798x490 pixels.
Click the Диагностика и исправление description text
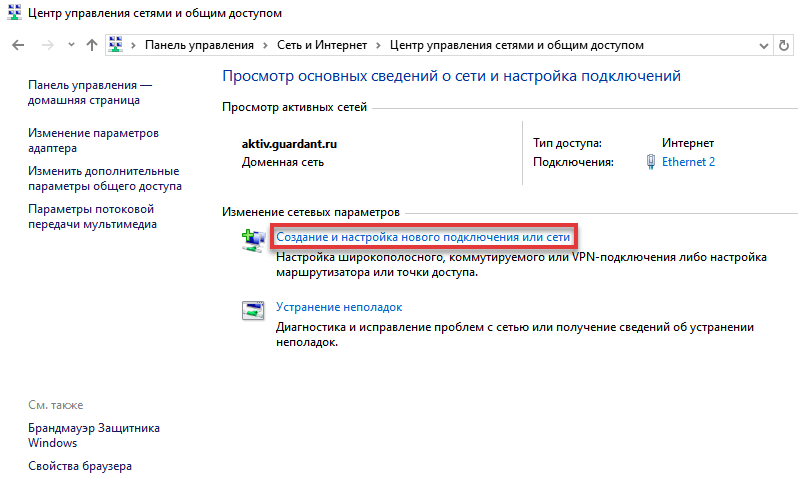[515, 334]
